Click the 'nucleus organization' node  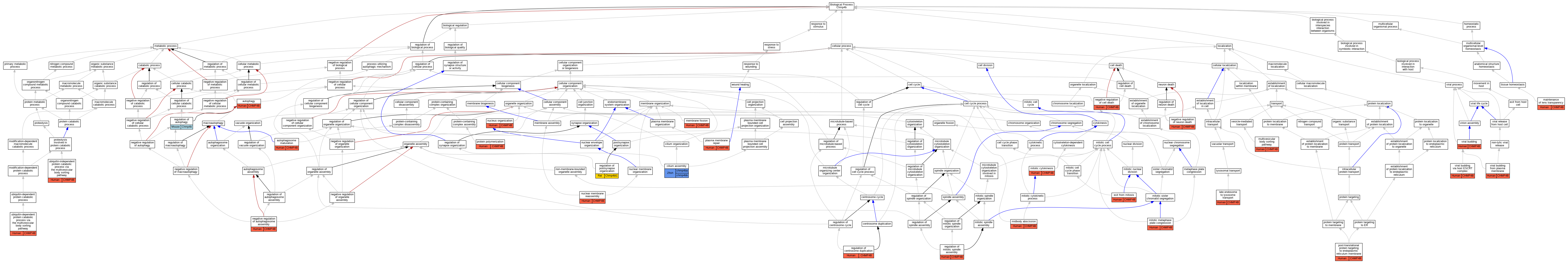[500, 123]
